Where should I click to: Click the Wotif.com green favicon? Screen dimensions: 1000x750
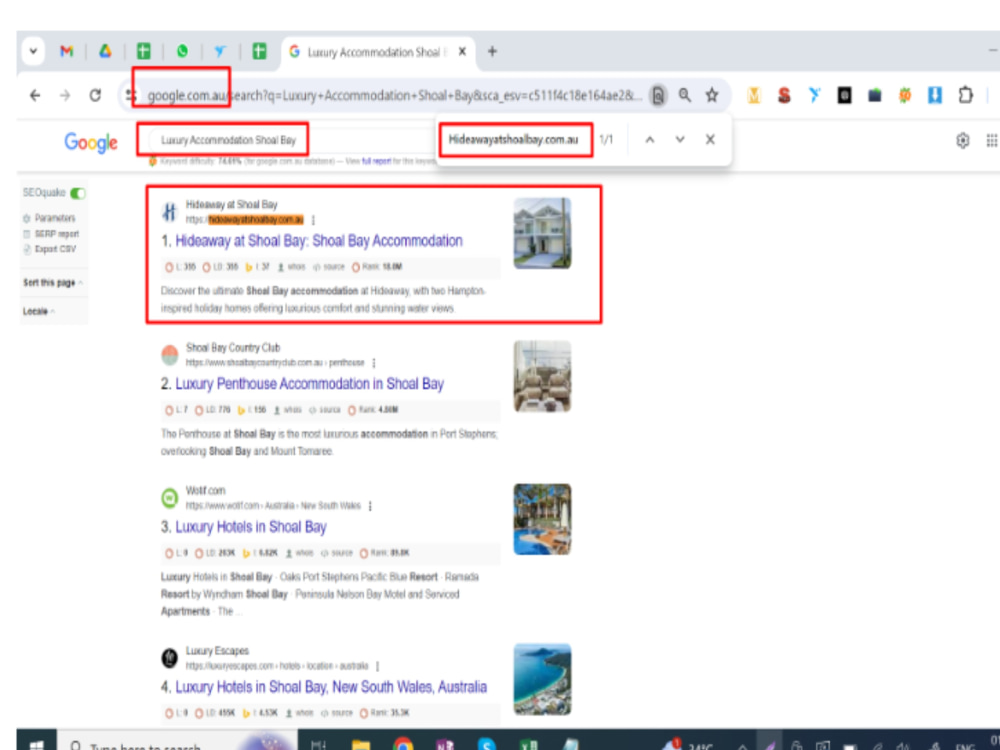point(170,498)
